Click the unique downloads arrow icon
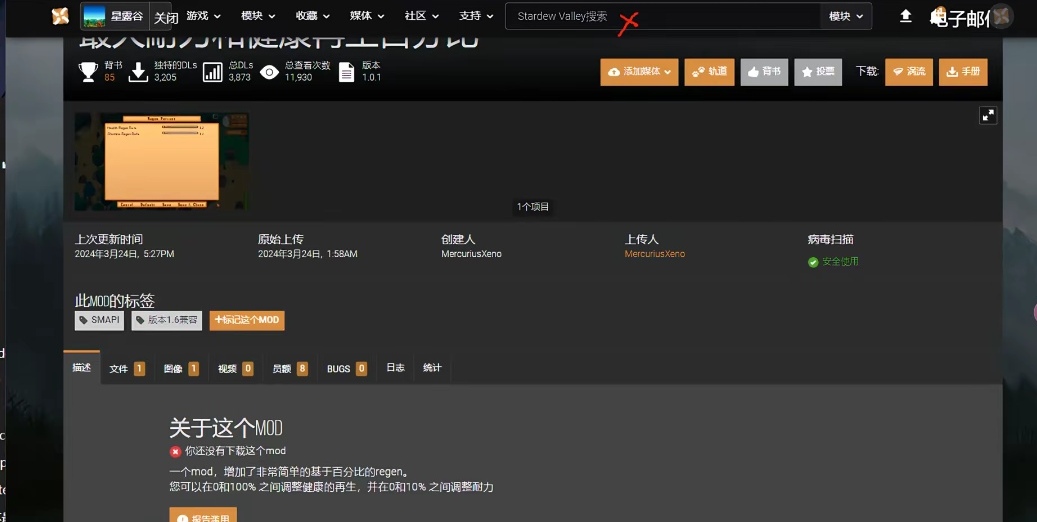 pos(139,72)
